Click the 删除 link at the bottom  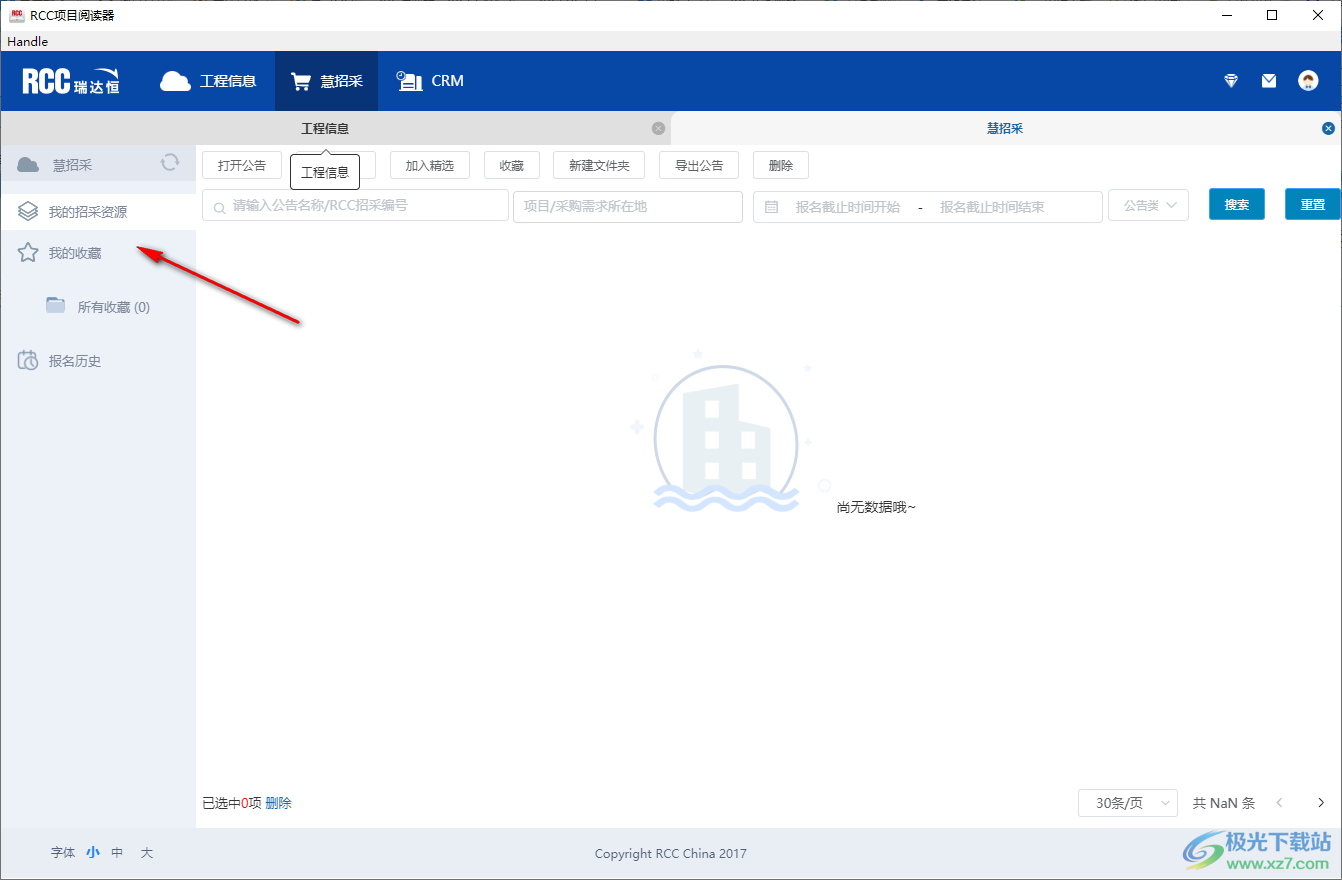(278, 802)
